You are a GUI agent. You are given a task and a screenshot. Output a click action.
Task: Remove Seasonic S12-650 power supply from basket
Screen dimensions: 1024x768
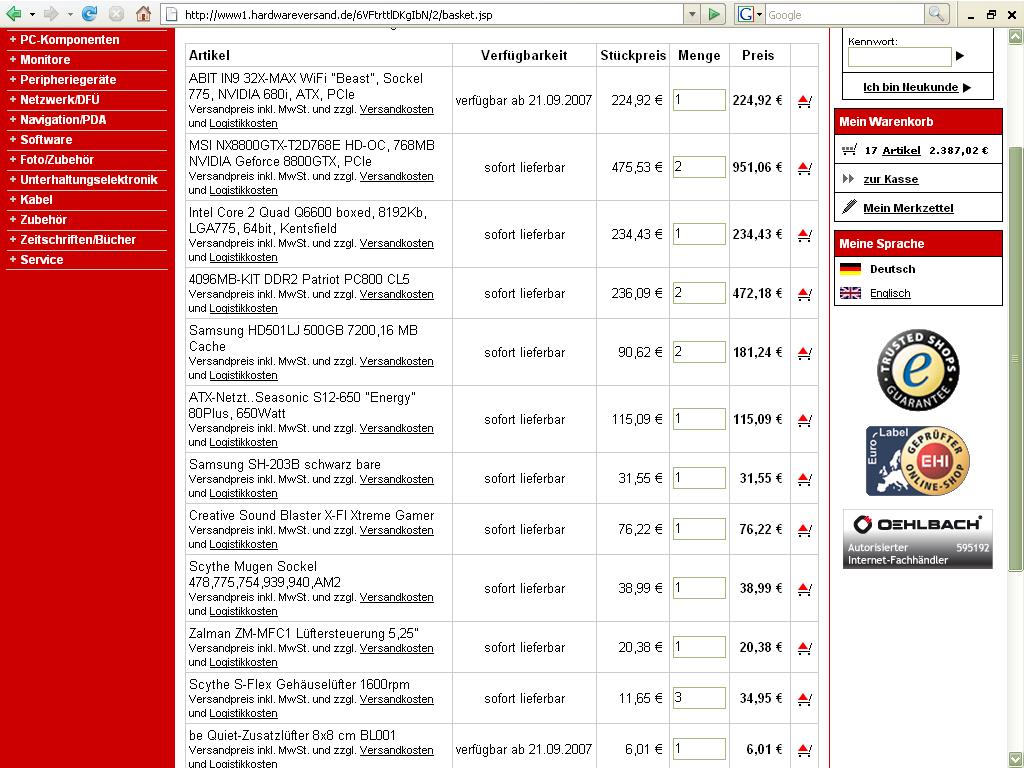click(805, 420)
